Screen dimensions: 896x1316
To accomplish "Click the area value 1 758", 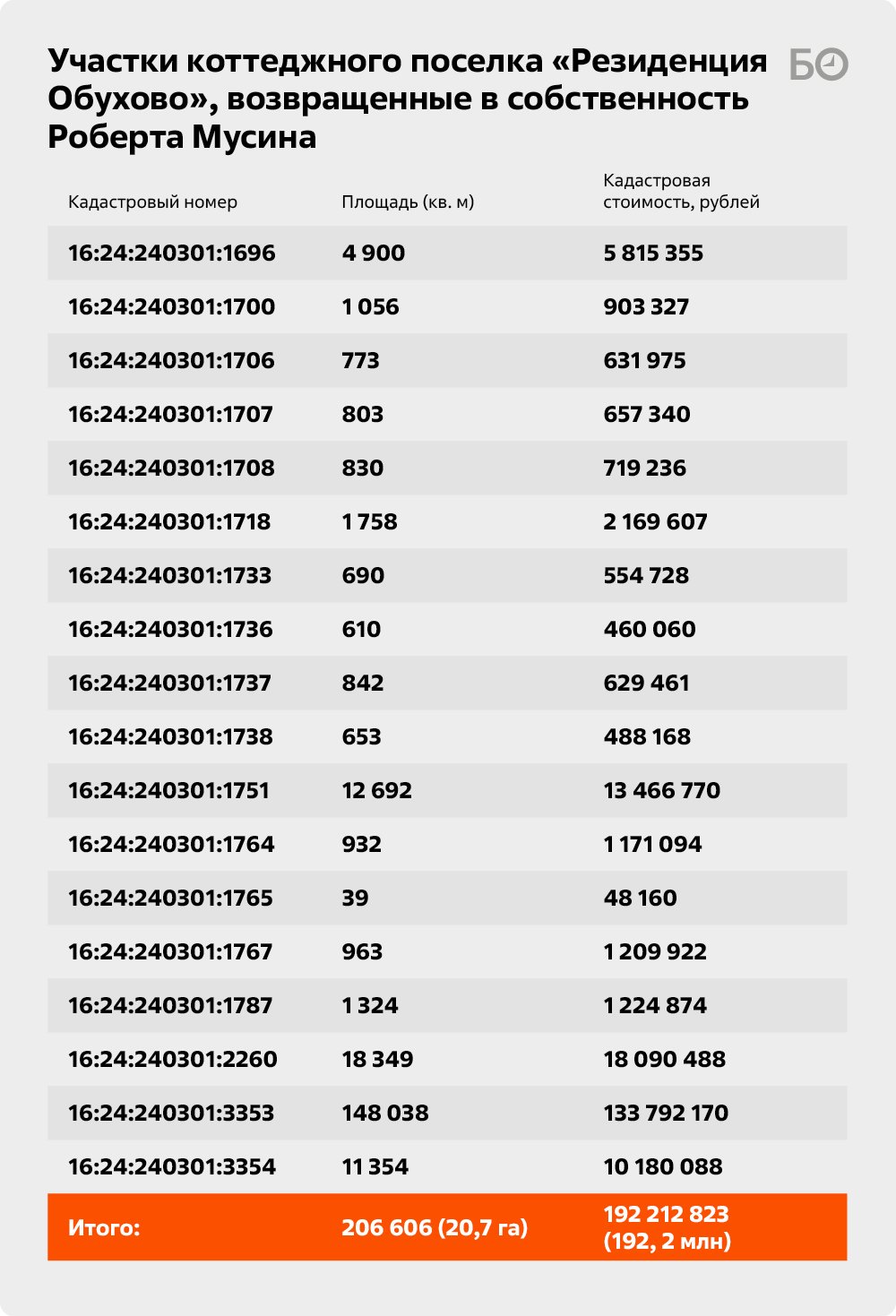I will [369, 522].
